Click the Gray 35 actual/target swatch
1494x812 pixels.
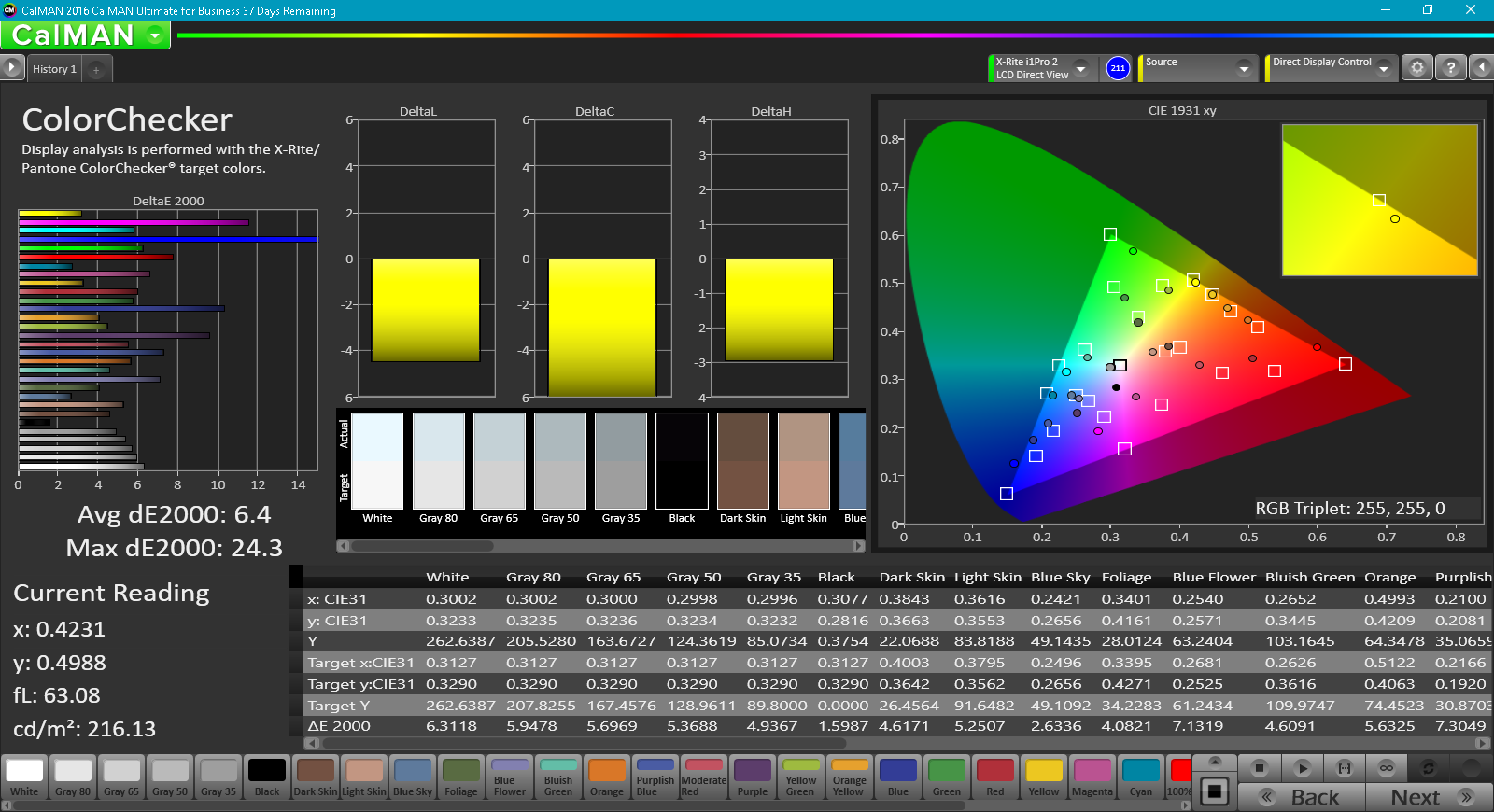tap(621, 460)
